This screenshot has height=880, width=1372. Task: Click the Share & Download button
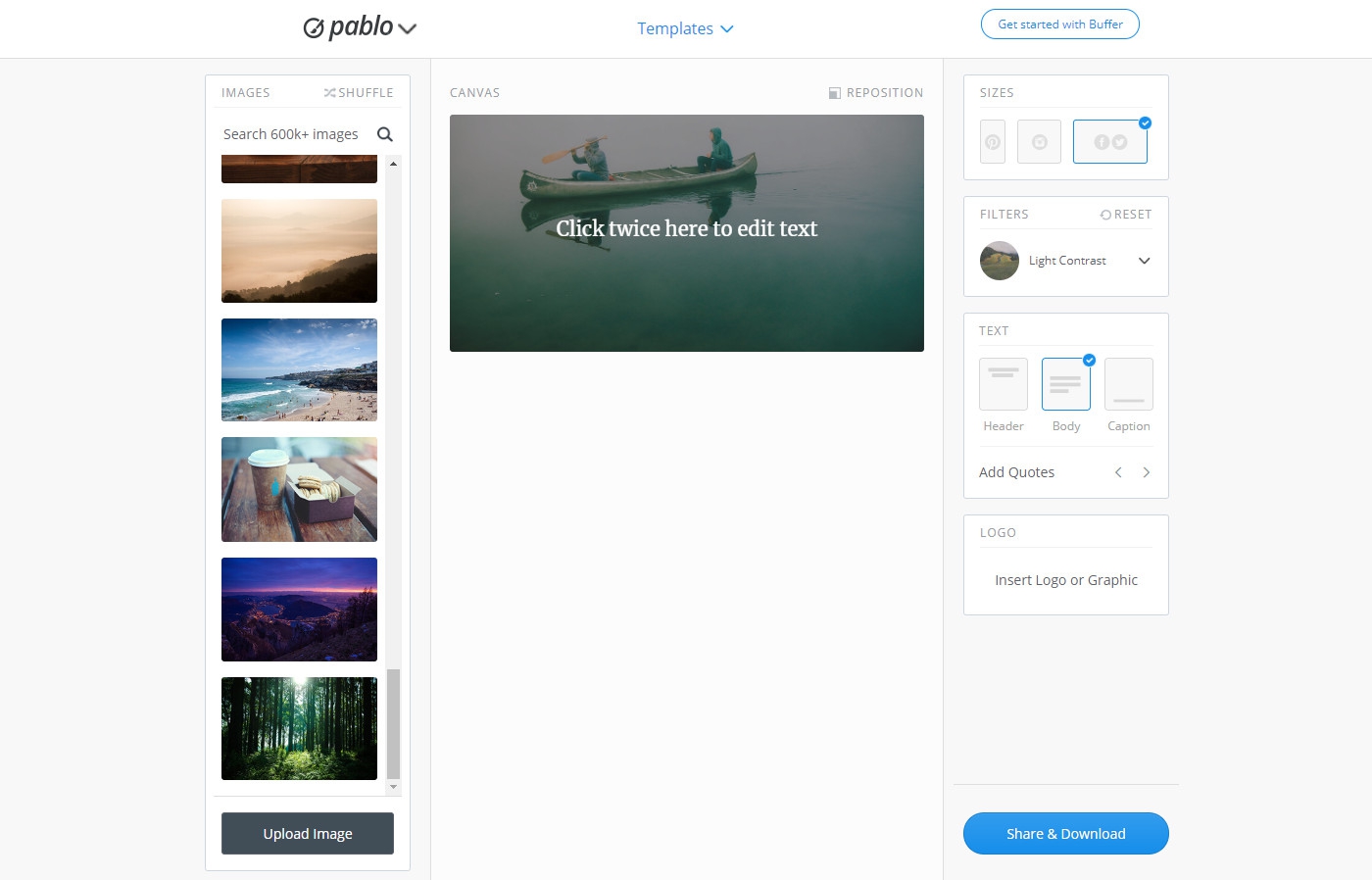(x=1066, y=834)
